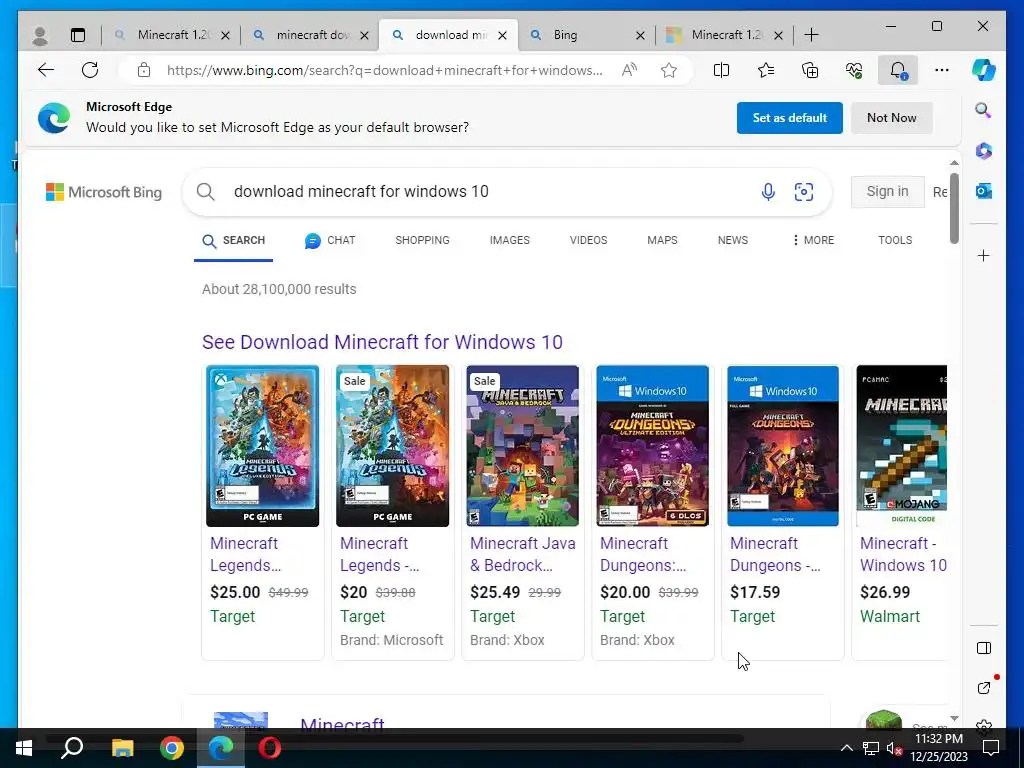The height and width of the screenshot is (768, 1024).
Task: Open the notifications bell
Action: pyautogui.click(x=898, y=70)
